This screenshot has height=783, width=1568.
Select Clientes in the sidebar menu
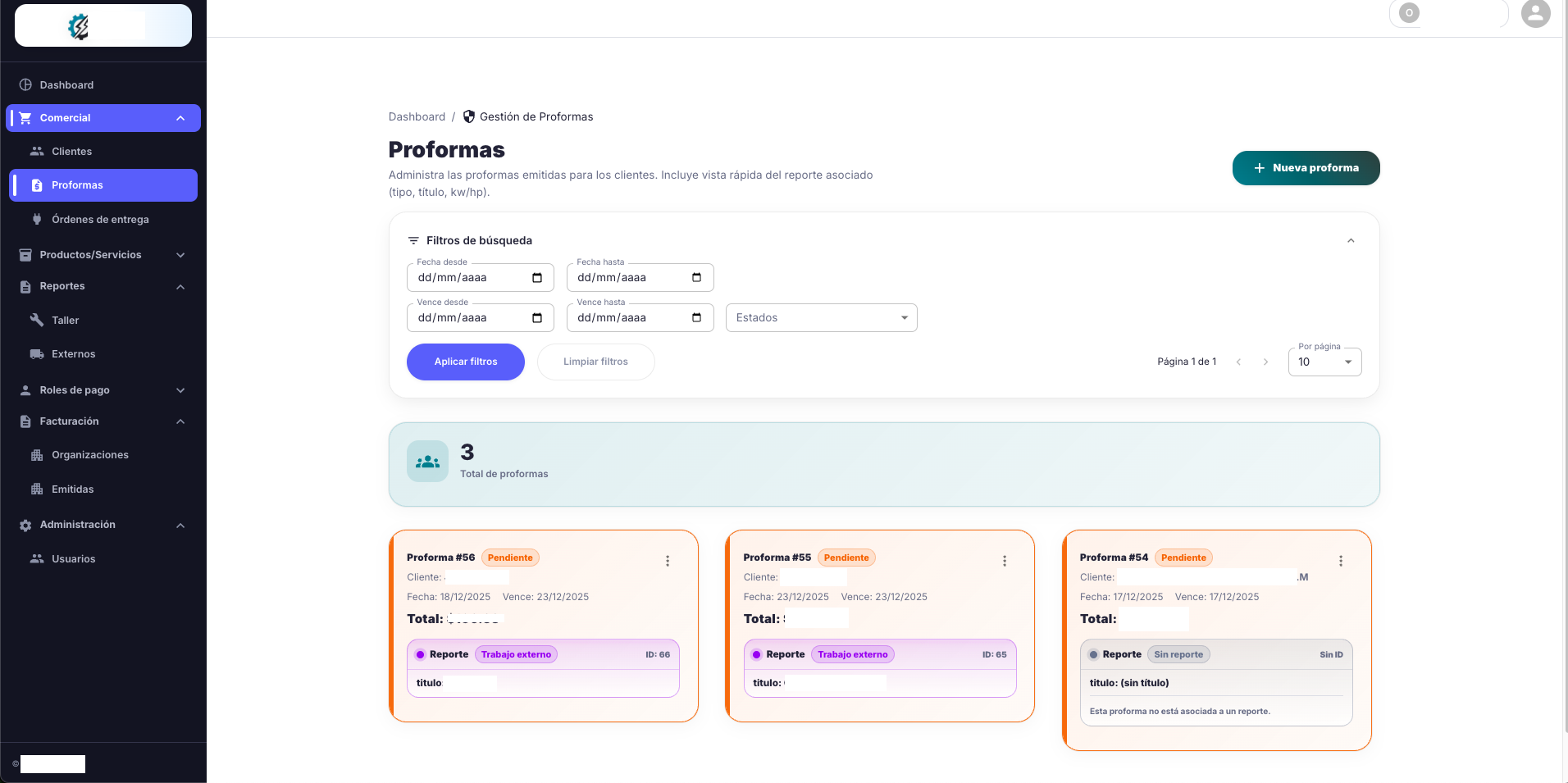click(71, 151)
